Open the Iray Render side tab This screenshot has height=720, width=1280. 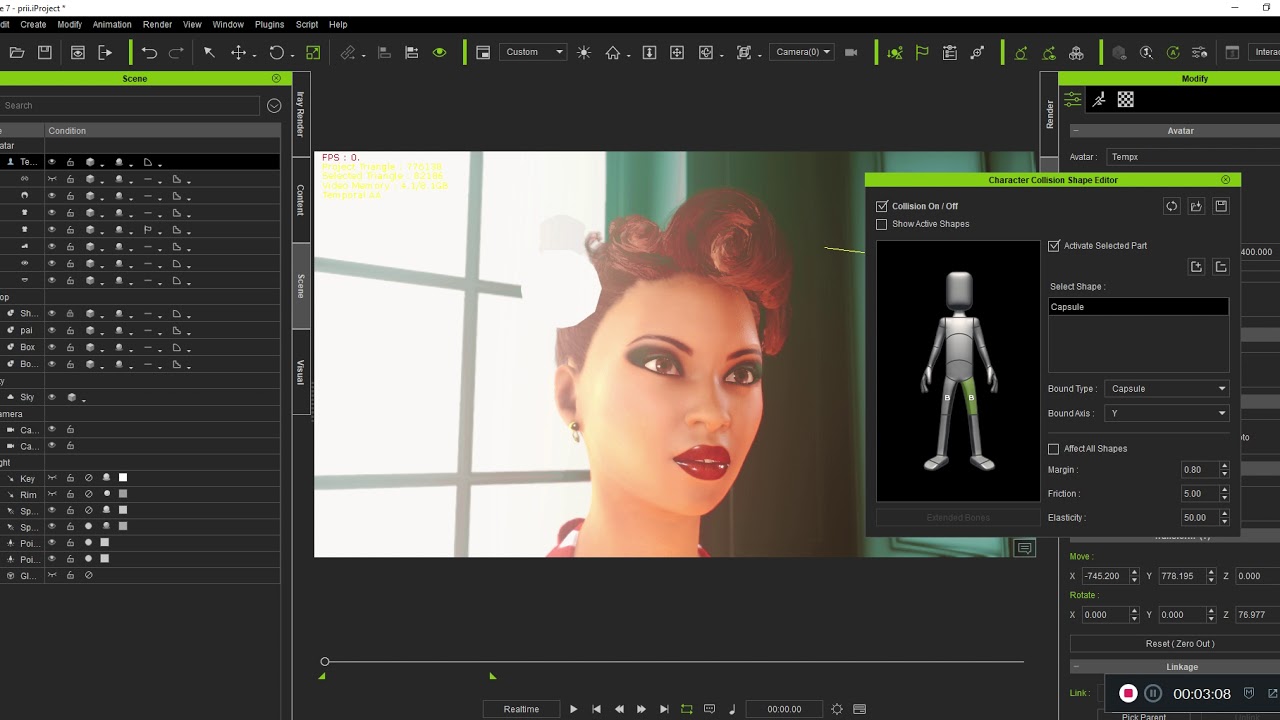(300, 114)
